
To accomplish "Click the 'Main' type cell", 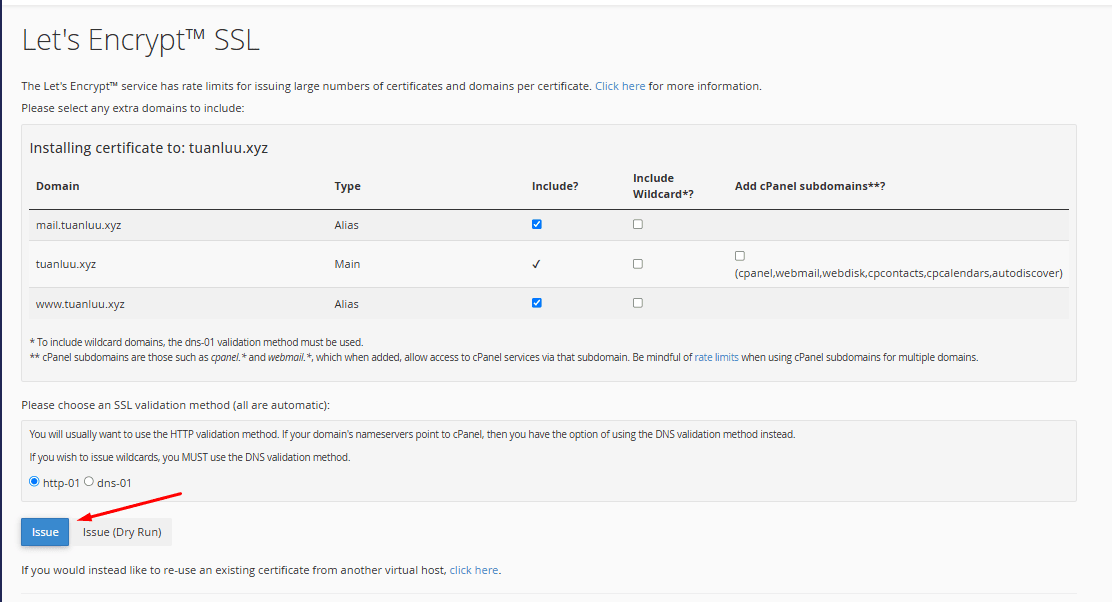I will 348,264.
